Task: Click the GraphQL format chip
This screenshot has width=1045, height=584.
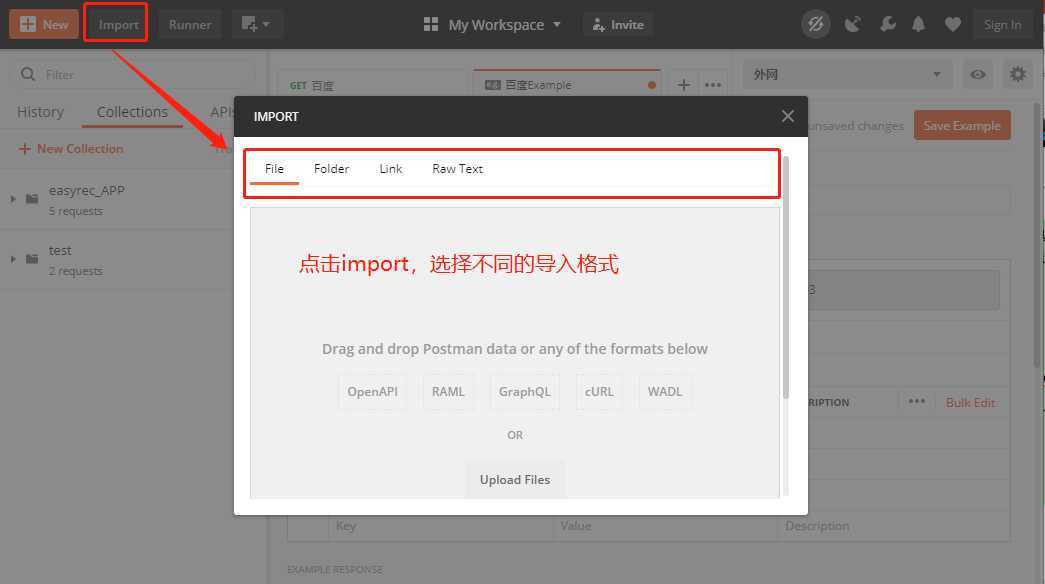Action: (524, 392)
